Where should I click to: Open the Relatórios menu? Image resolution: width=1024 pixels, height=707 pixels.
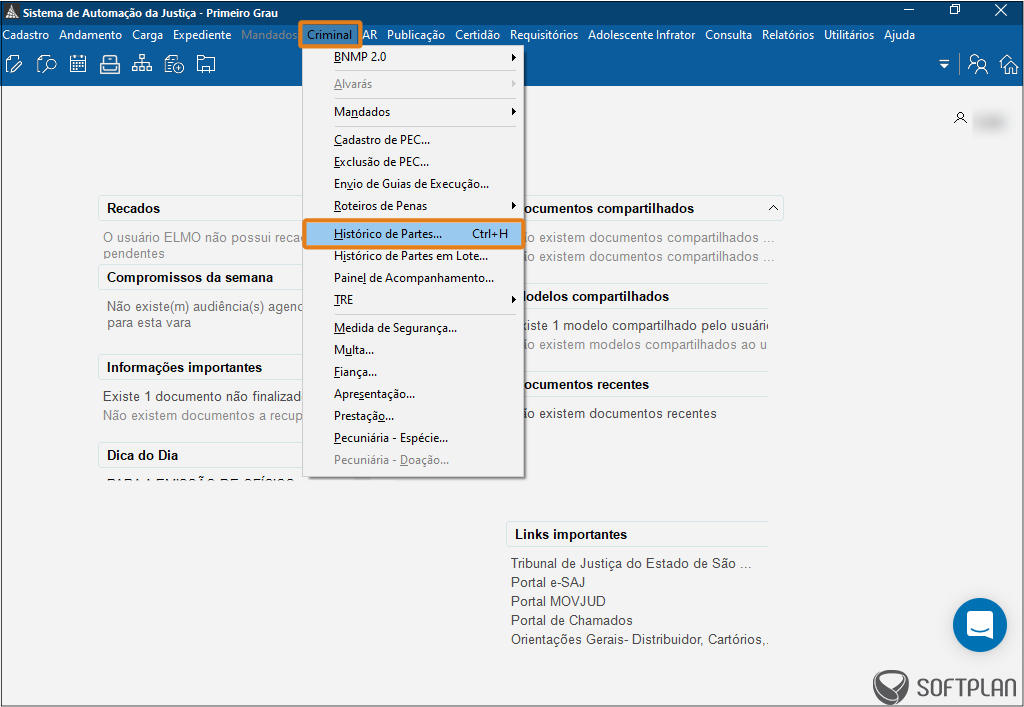pyautogui.click(x=788, y=35)
